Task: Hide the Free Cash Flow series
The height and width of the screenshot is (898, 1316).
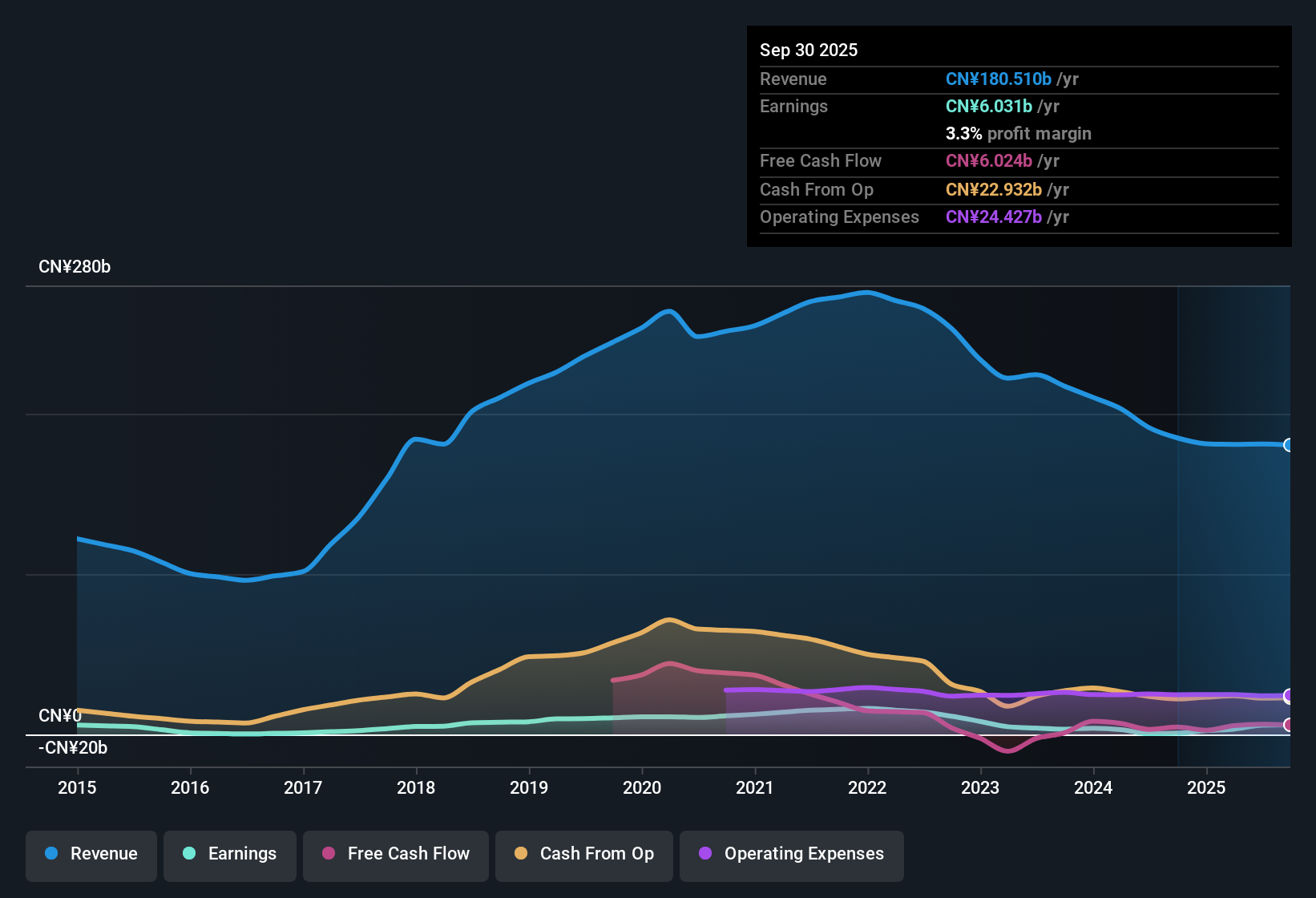Action: point(395,854)
